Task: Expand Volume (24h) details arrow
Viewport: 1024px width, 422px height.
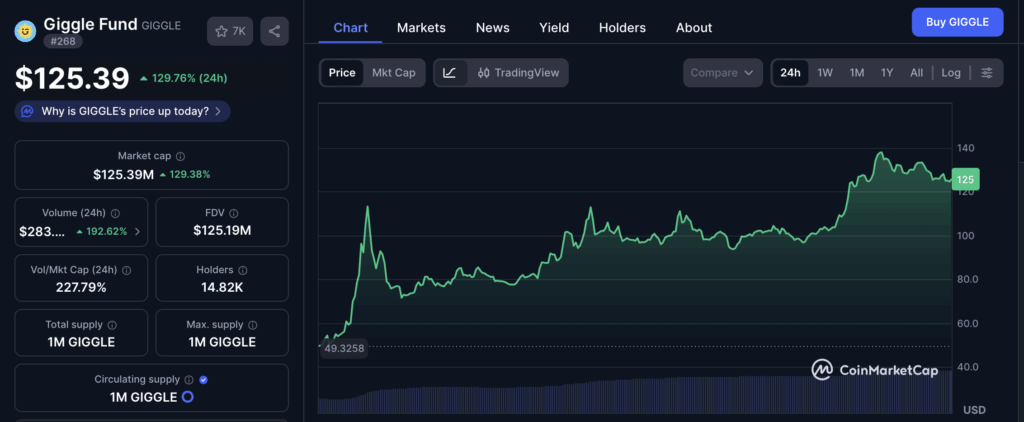Action: pyautogui.click(x=138, y=231)
